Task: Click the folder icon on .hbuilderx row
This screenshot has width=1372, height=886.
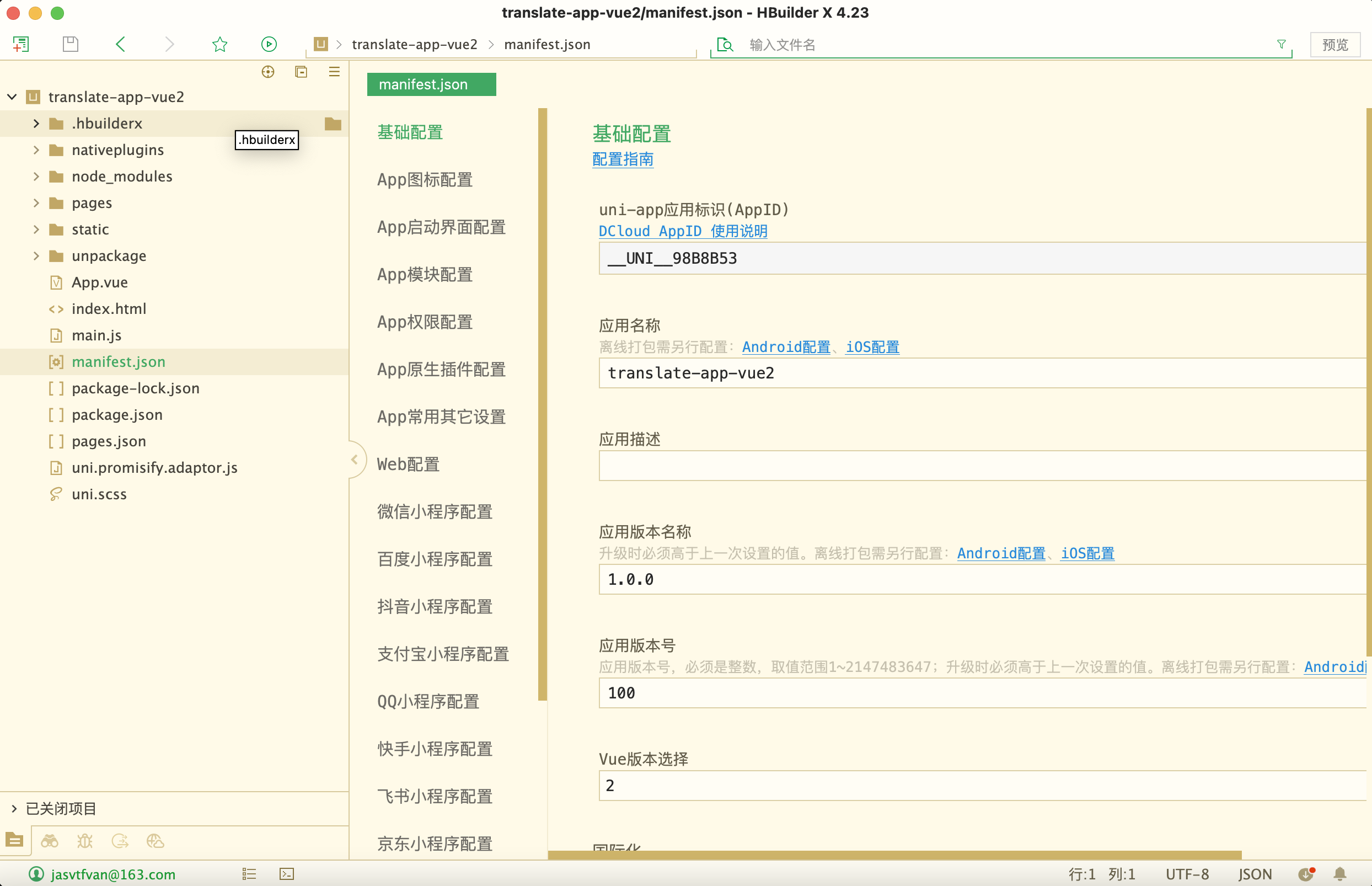Action: click(x=333, y=124)
